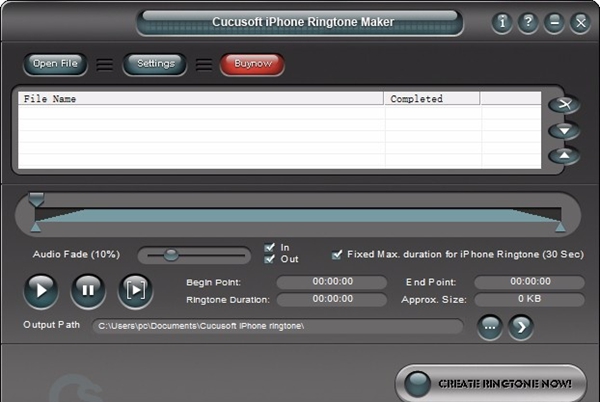600x402 pixels.
Task: Click the End Point time field
Action: tap(530, 282)
